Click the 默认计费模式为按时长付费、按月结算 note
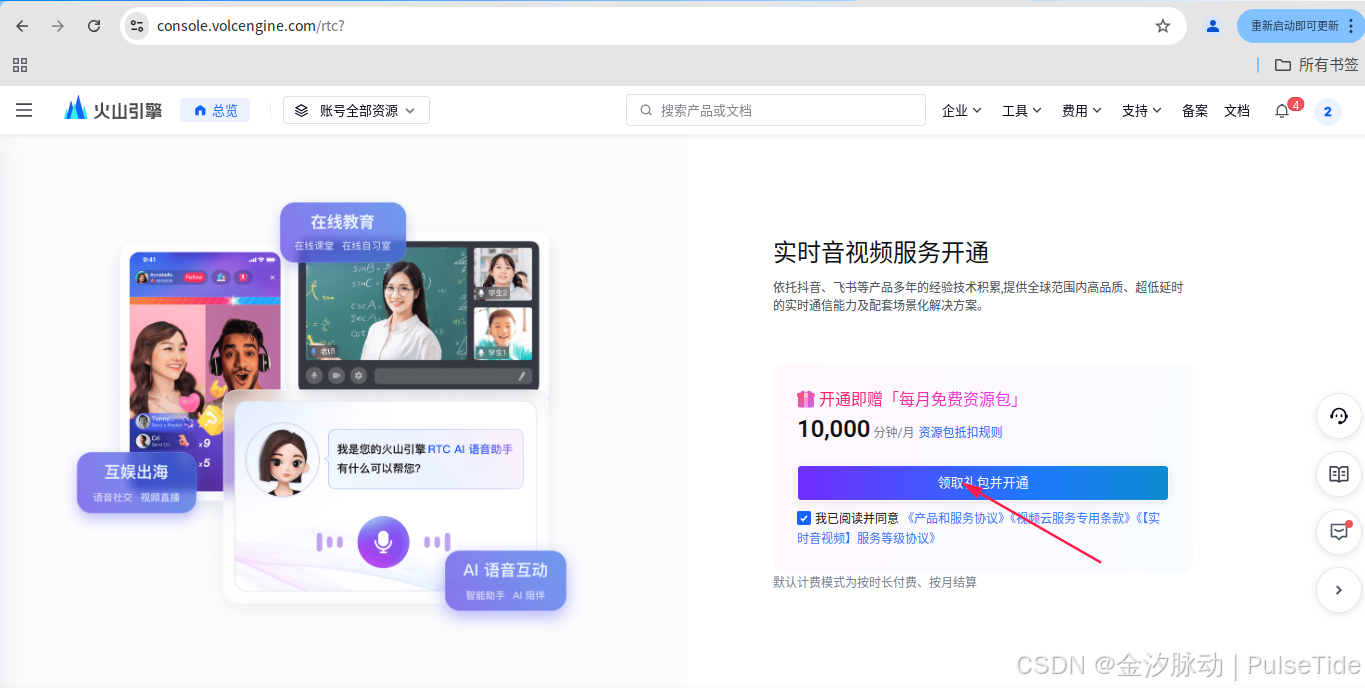This screenshot has height=688, width=1365. point(875,582)
